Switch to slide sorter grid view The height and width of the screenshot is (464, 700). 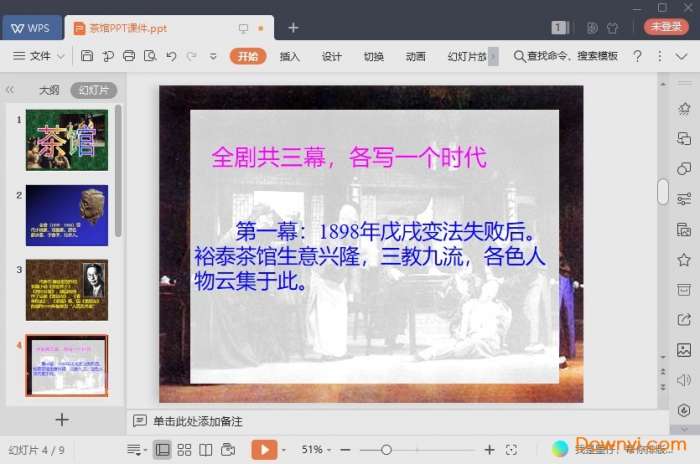click(x=184, y=450)
